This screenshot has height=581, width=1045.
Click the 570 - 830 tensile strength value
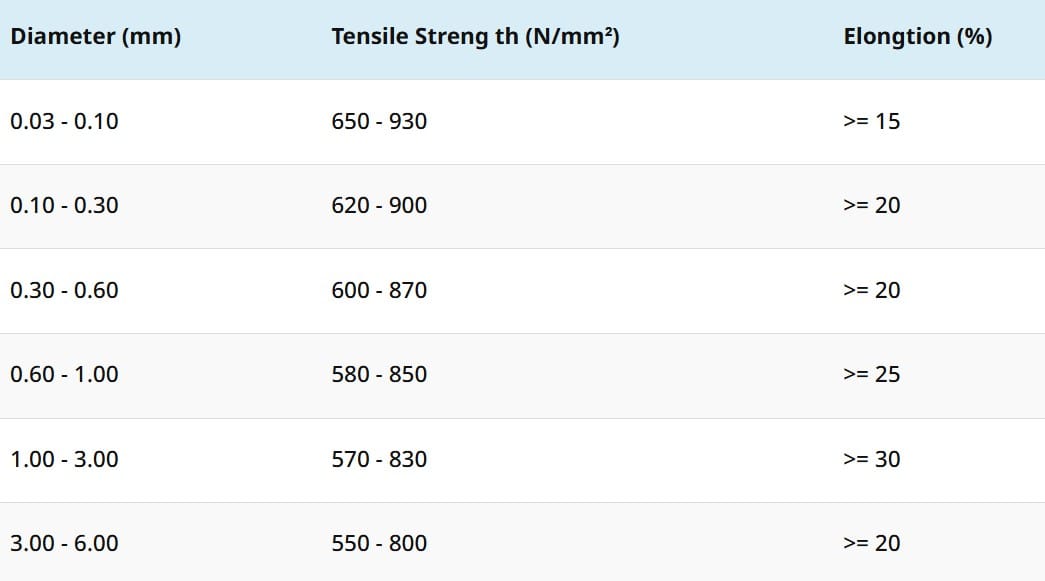(x=379, y=459)
